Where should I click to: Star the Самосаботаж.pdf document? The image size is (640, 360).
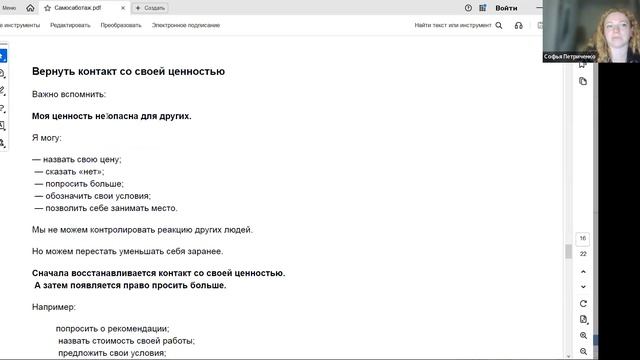(47, 8)
